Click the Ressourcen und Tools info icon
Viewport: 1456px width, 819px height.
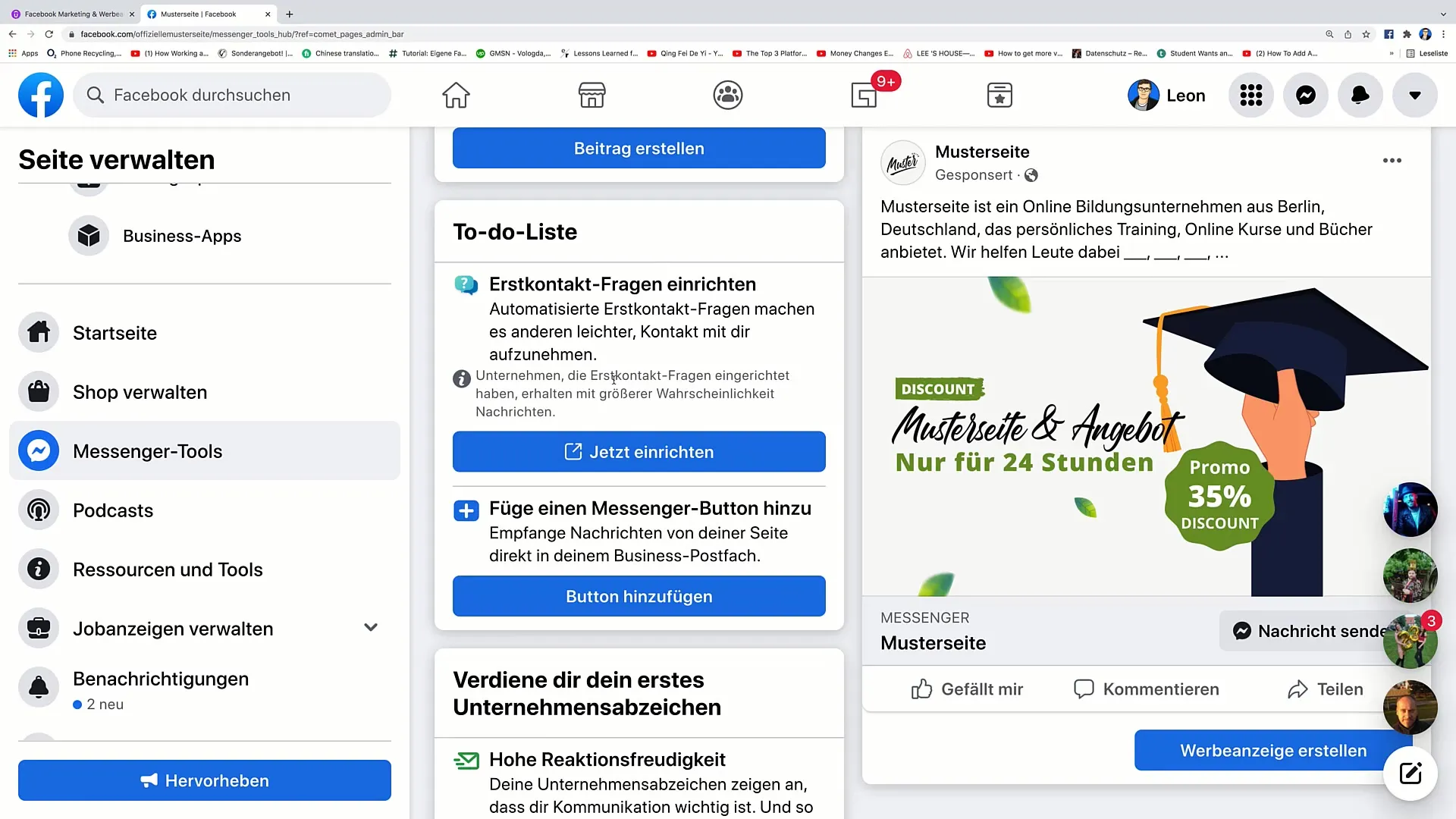[x=39, y=569]
